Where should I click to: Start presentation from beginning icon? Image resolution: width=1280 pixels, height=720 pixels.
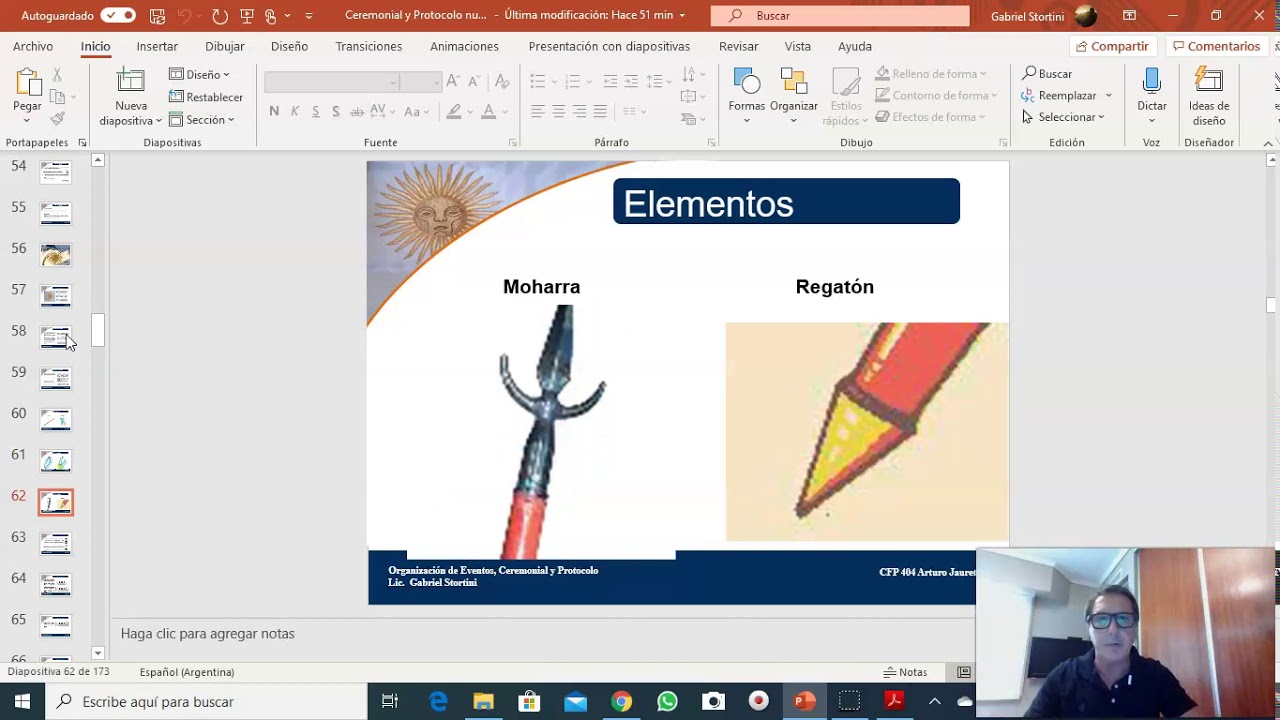(246, 15)
